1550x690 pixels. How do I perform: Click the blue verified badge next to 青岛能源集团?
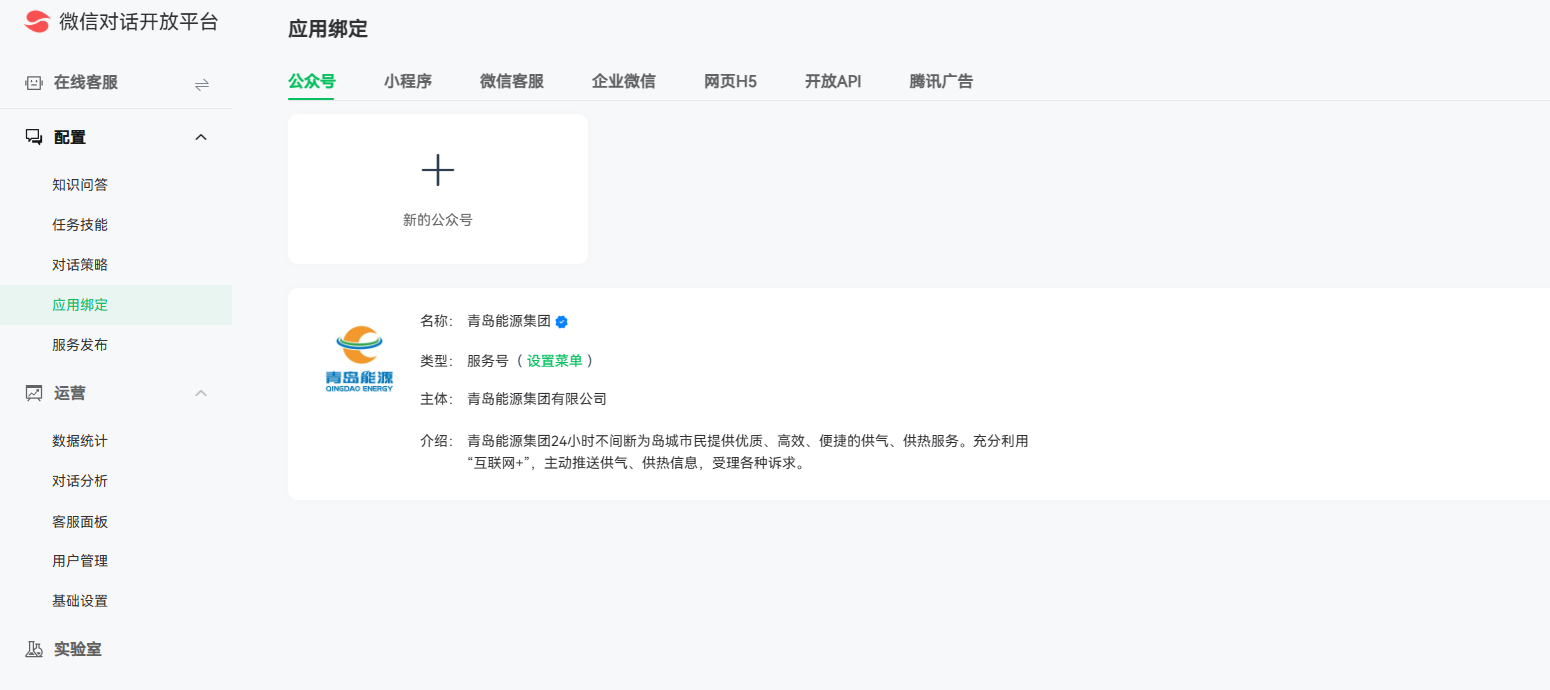coord(562,322)
